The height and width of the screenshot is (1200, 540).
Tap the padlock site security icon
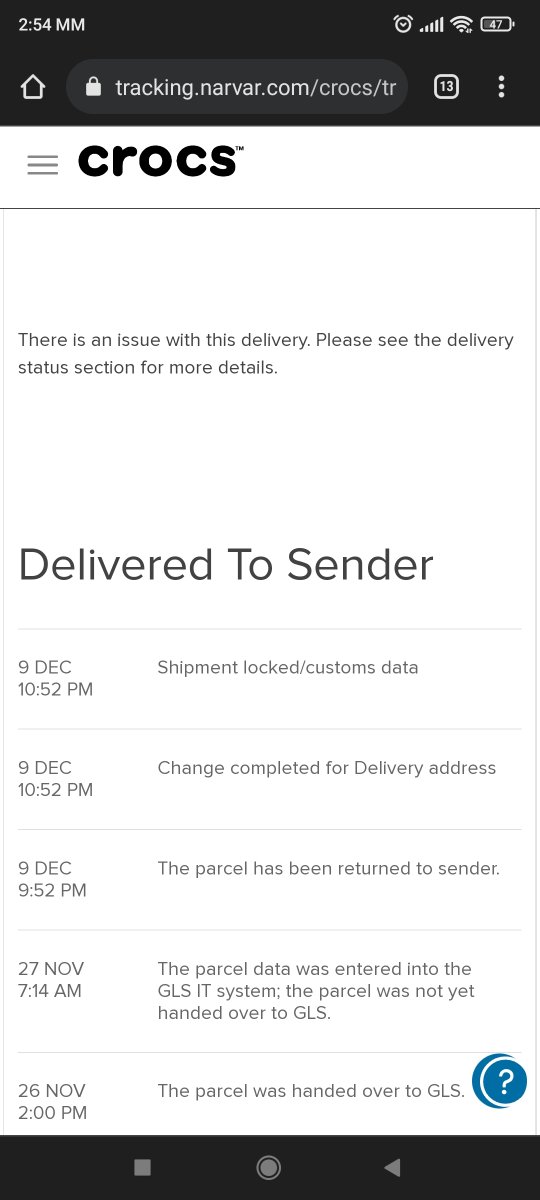click(94, 87)
